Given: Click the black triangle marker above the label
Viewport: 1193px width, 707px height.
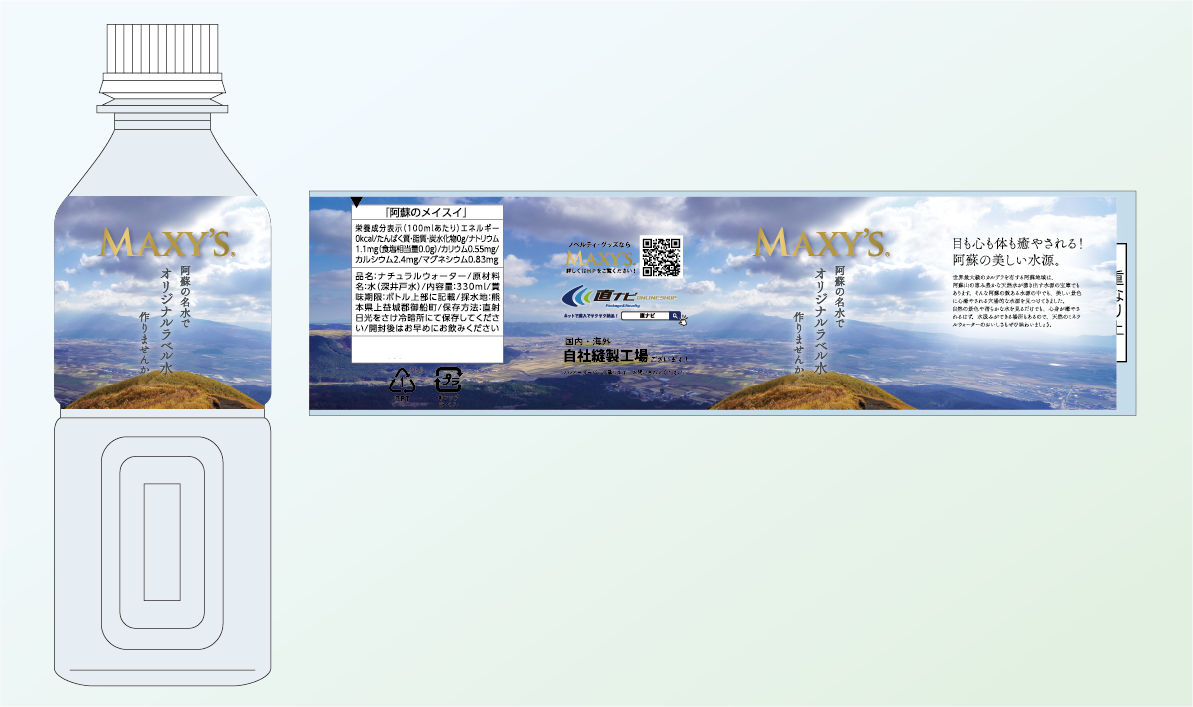Looking at the screenshot, I should pyautogui.click(x=357, y=202).
